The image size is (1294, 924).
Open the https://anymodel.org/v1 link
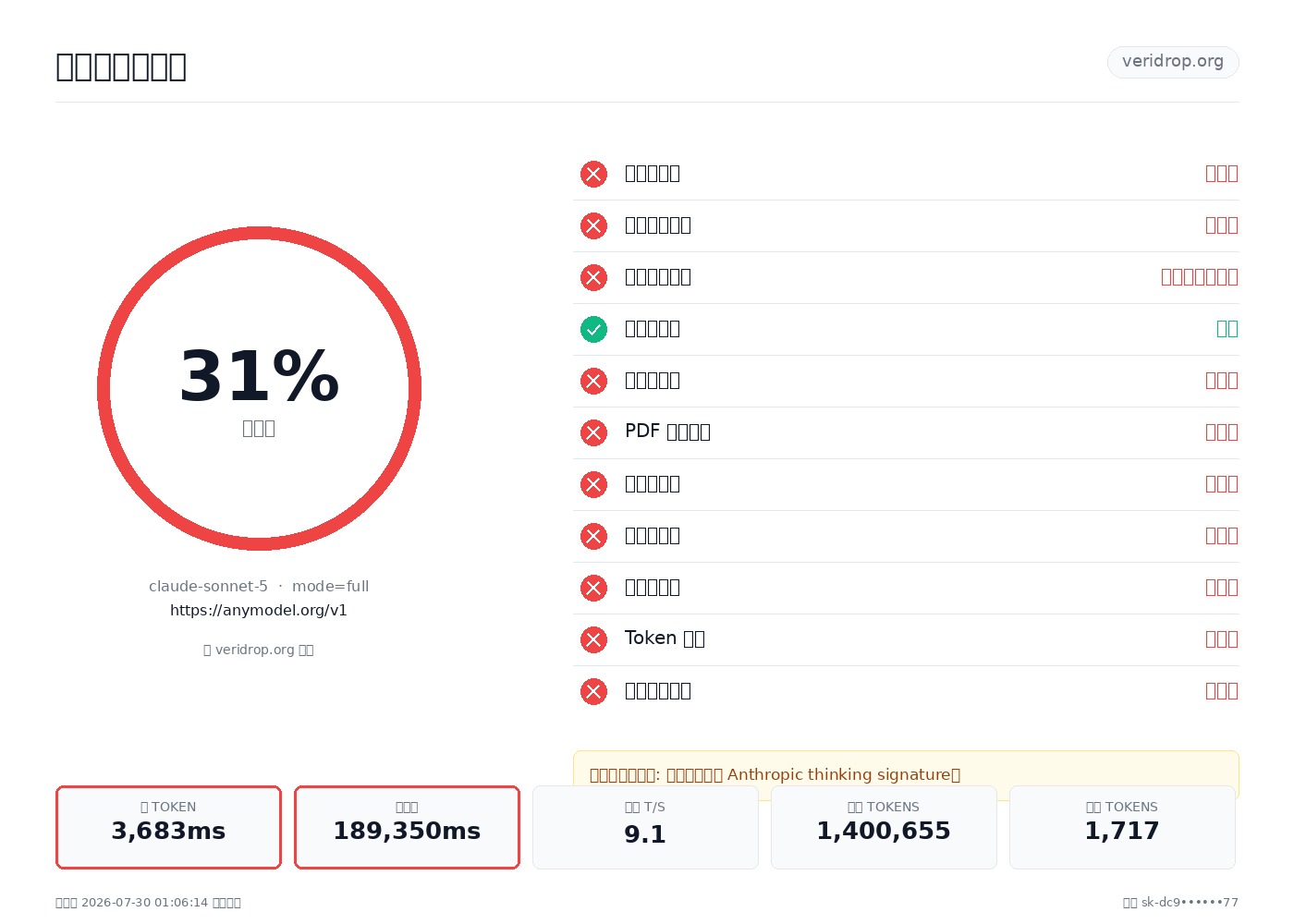[x=259, y=610]
